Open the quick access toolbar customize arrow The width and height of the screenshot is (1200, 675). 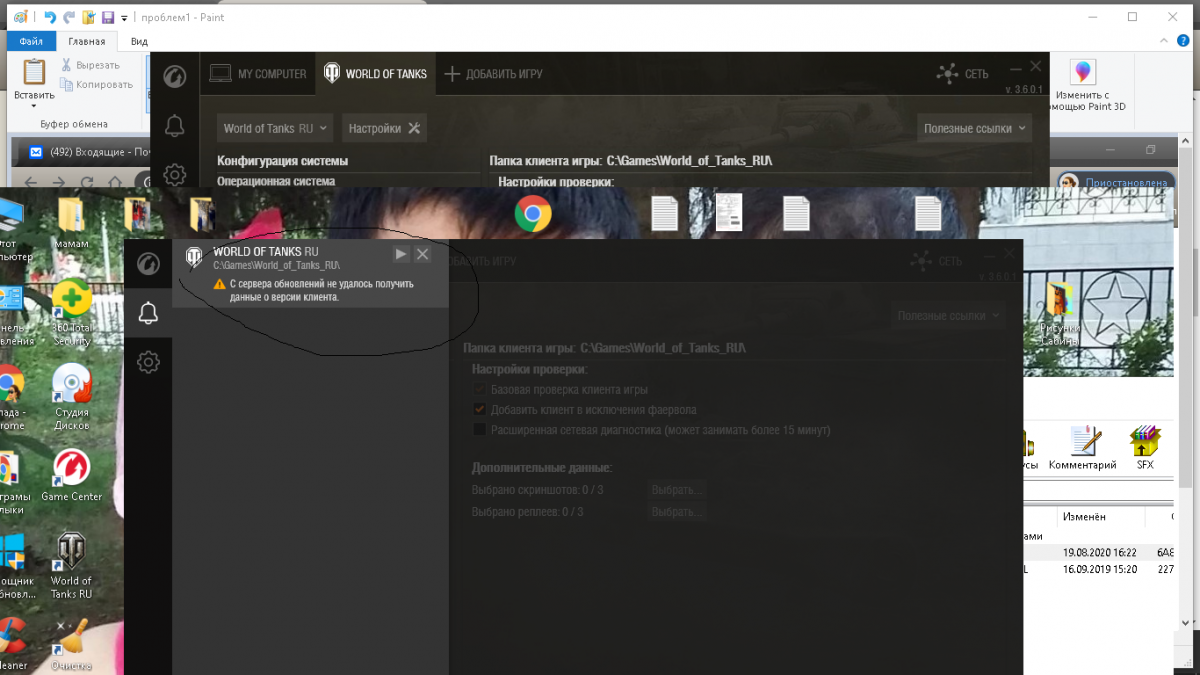point(124,18)
